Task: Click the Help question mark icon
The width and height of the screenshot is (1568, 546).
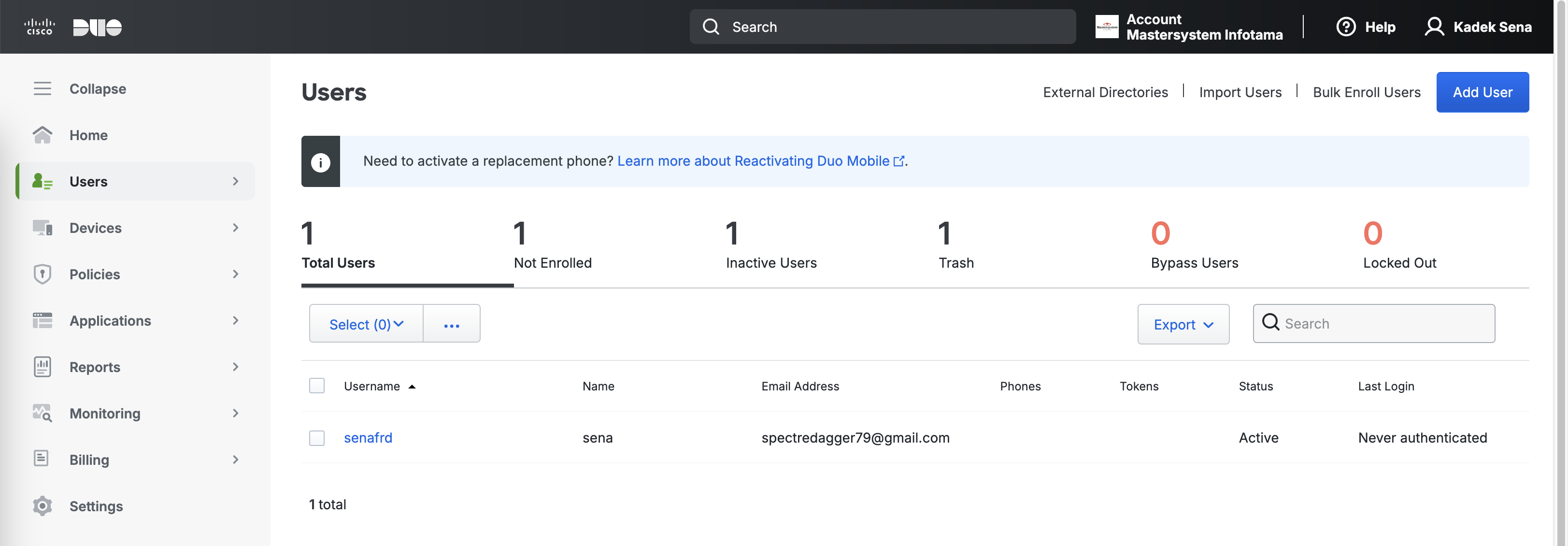Action: point(1345,27)
